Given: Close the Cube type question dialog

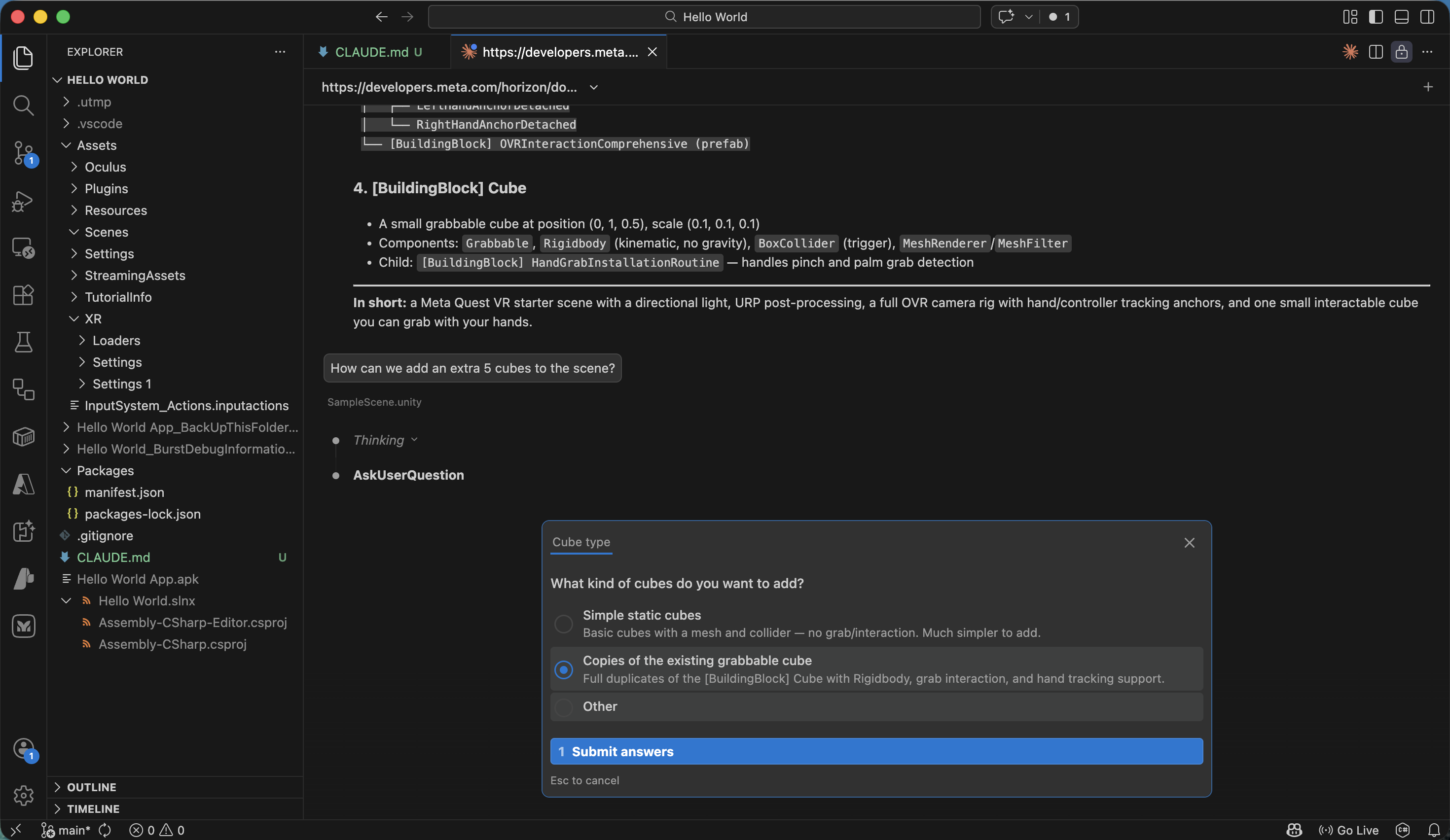Looking at the screenshot, I should tap(1190, 543).
